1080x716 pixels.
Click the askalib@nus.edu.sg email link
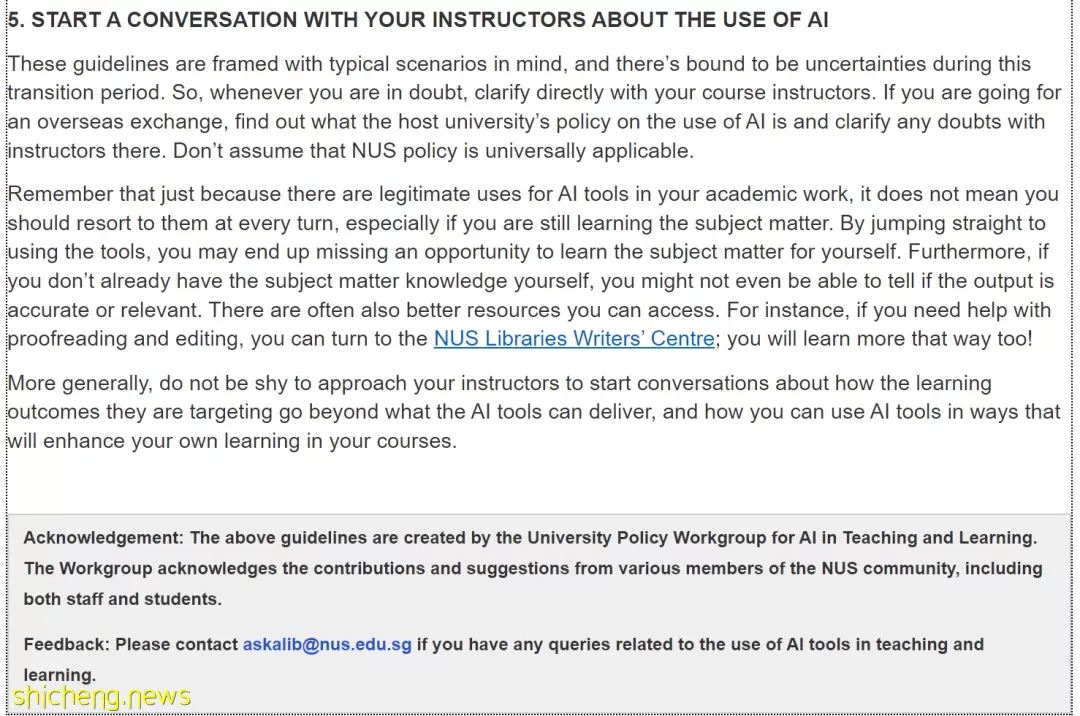click(327, 644)
